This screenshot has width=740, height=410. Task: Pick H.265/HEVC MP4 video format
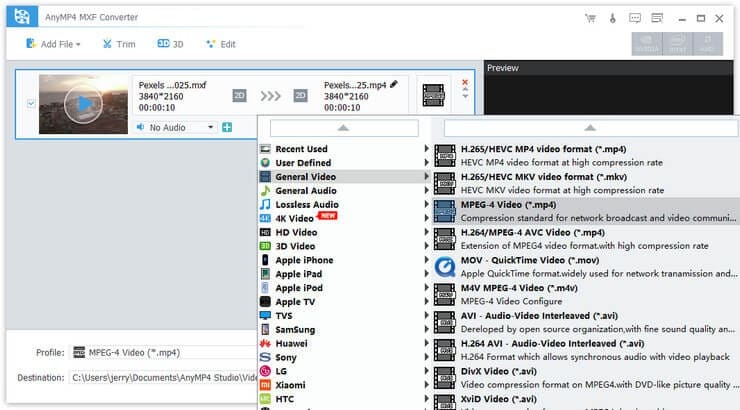click(586, 156)
